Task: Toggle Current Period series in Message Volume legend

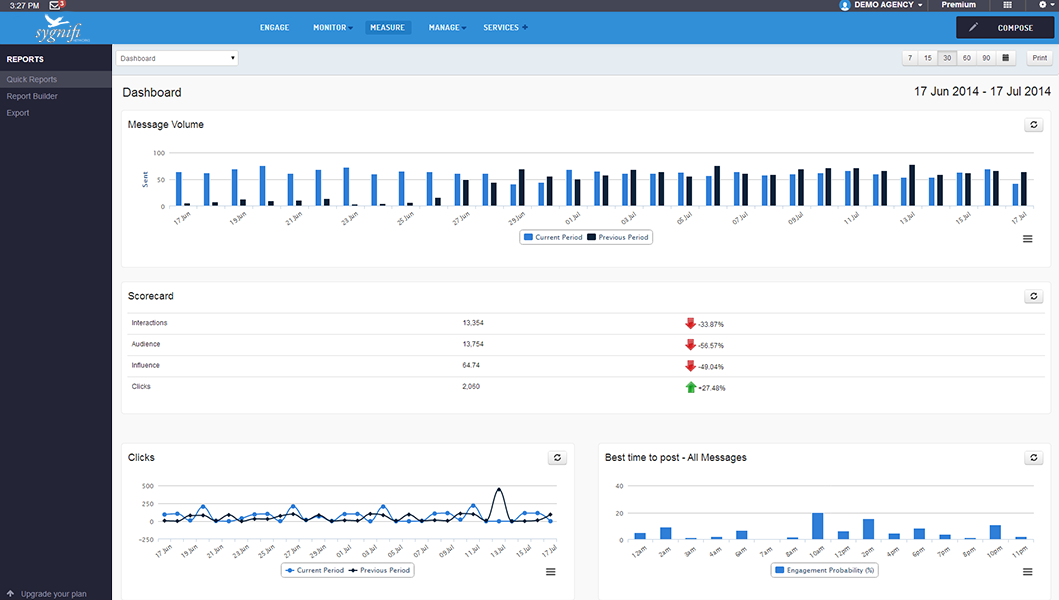Action: [552, 237]
